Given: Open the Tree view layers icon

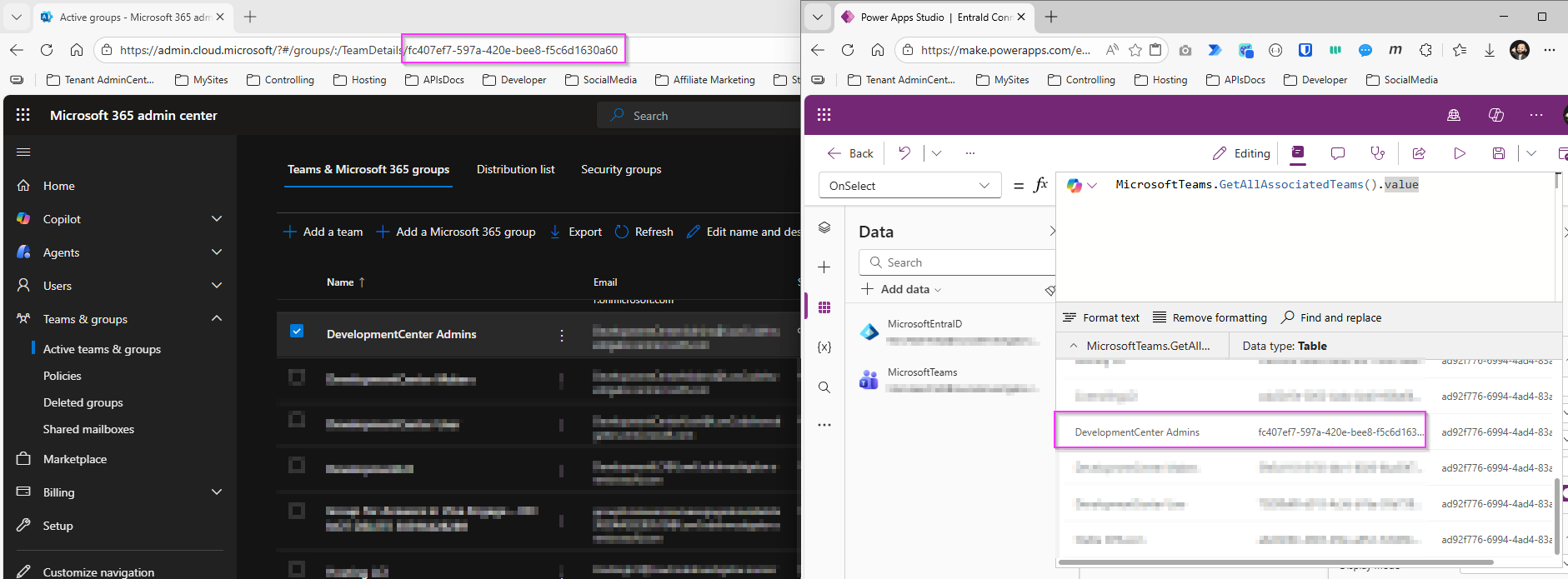Looking at the screenshot, I should (x=824, y=227).
